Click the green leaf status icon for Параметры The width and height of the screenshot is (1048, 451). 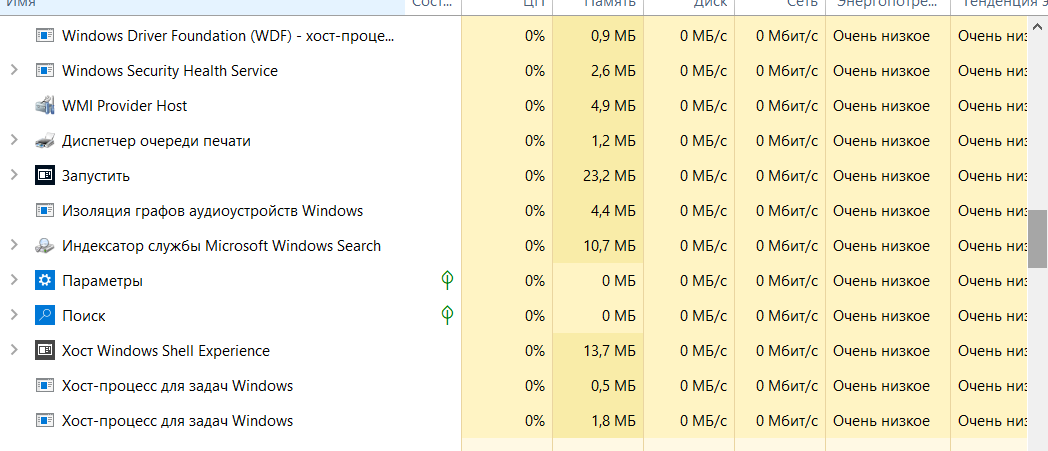click(x=448, y=281)
